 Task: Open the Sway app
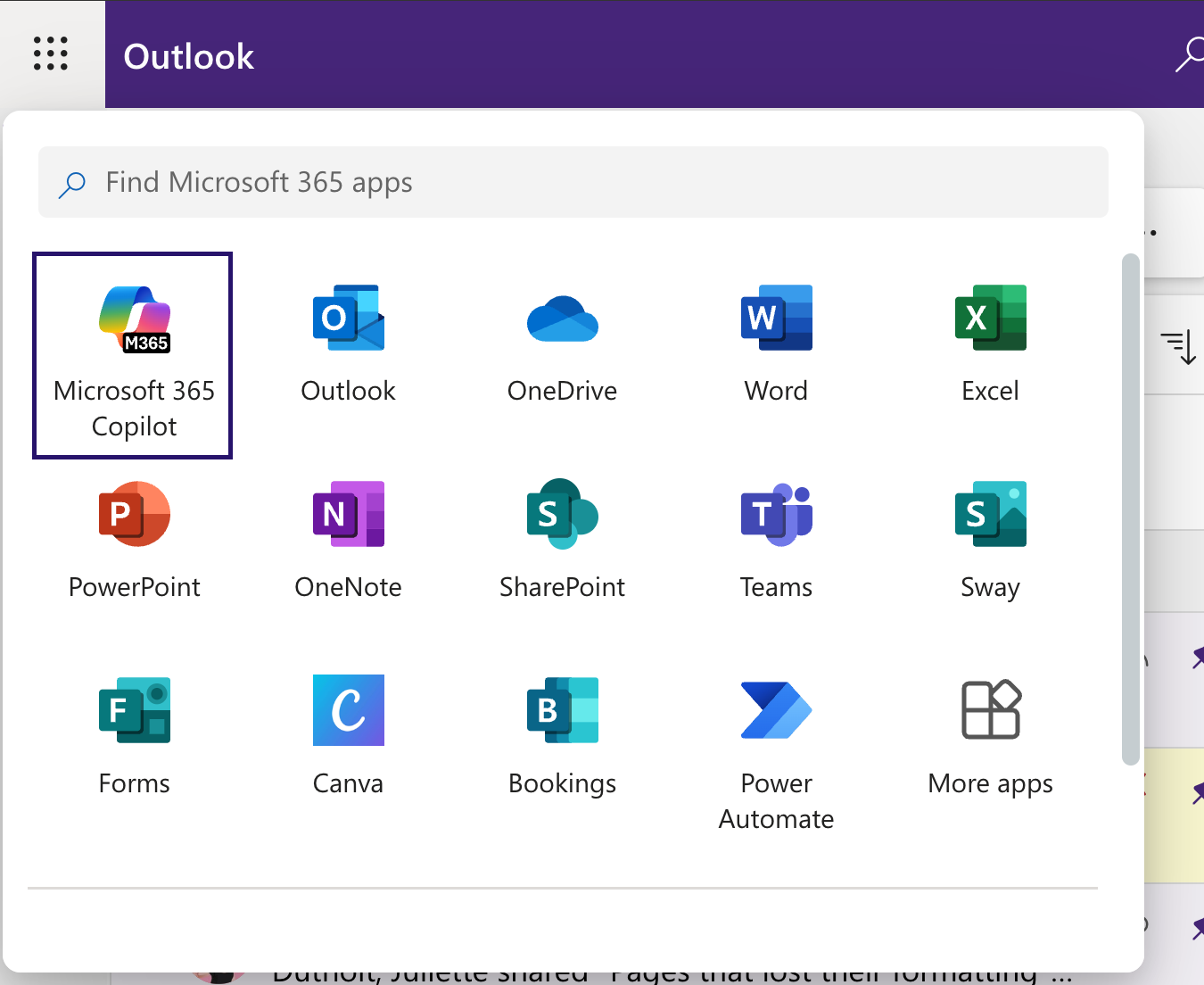pyautogui.click(x=990, y=541)
